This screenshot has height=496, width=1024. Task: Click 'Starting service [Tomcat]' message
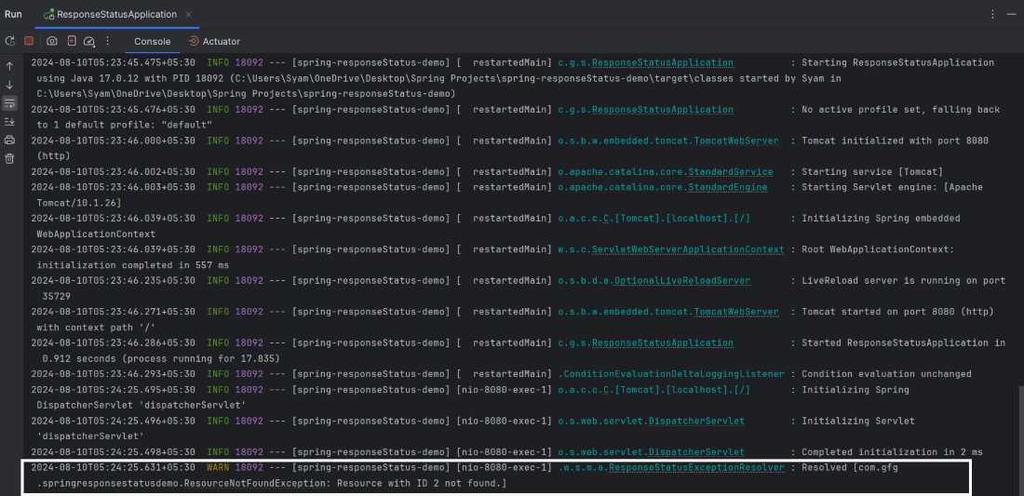872,172
